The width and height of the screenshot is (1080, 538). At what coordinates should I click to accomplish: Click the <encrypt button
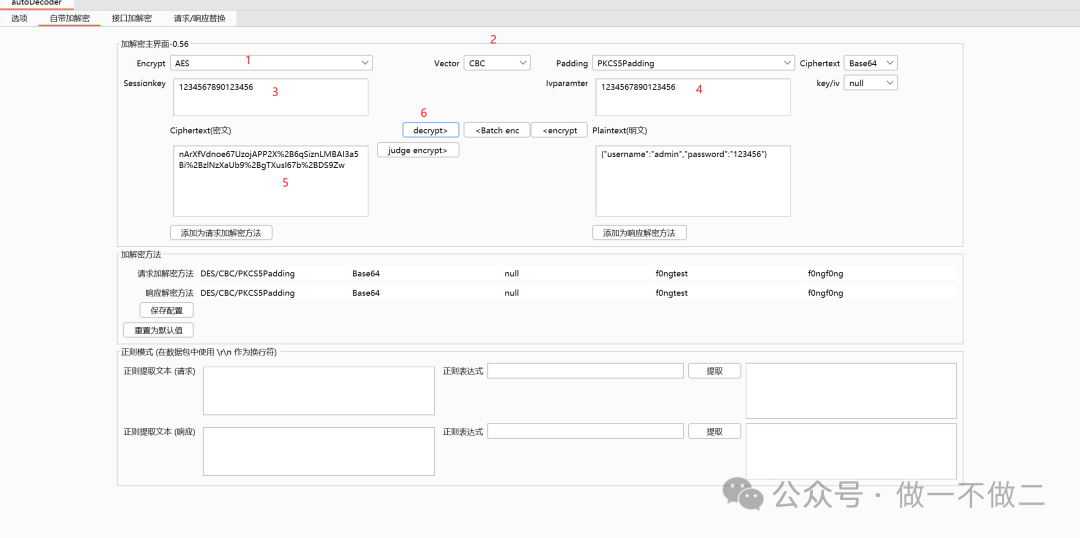[x=558, y=130]
